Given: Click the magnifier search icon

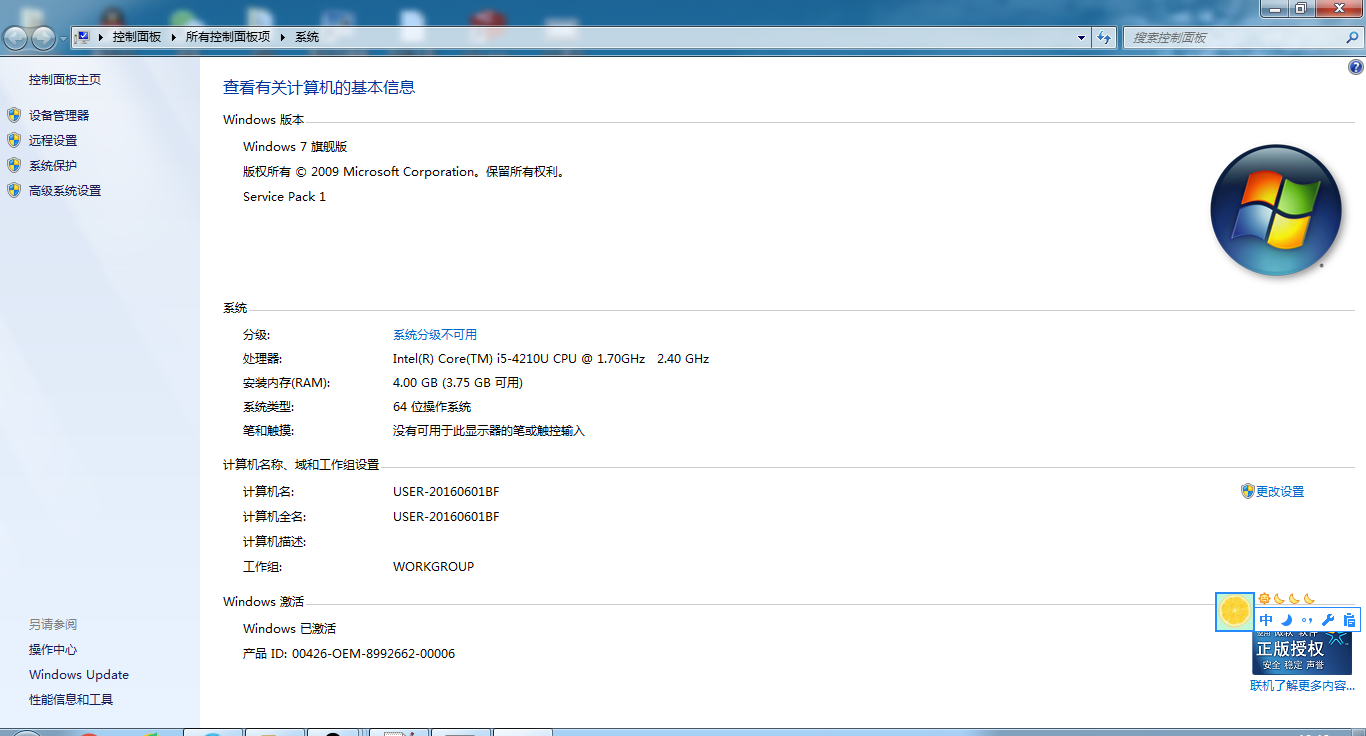Looking at the screenshot, I should click(1352, 38).
